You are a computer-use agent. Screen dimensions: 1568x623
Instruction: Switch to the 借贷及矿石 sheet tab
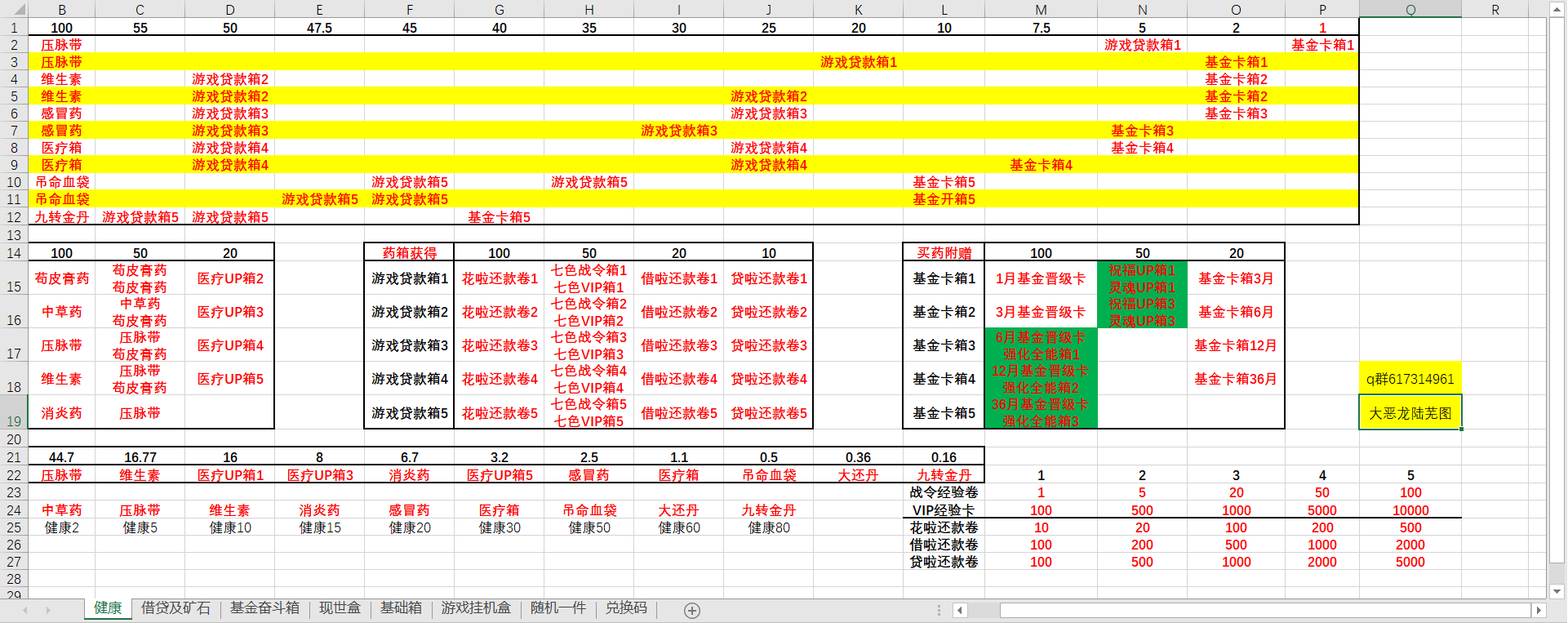click(x=175, y=608)
